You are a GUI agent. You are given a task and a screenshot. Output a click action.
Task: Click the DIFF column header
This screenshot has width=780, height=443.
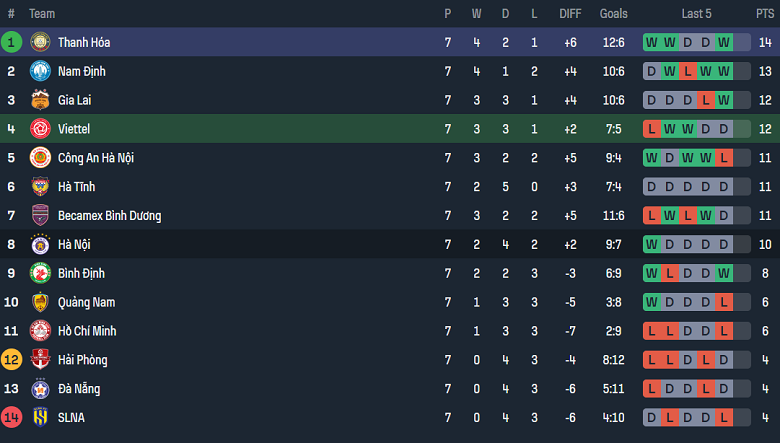pos(570,14)
